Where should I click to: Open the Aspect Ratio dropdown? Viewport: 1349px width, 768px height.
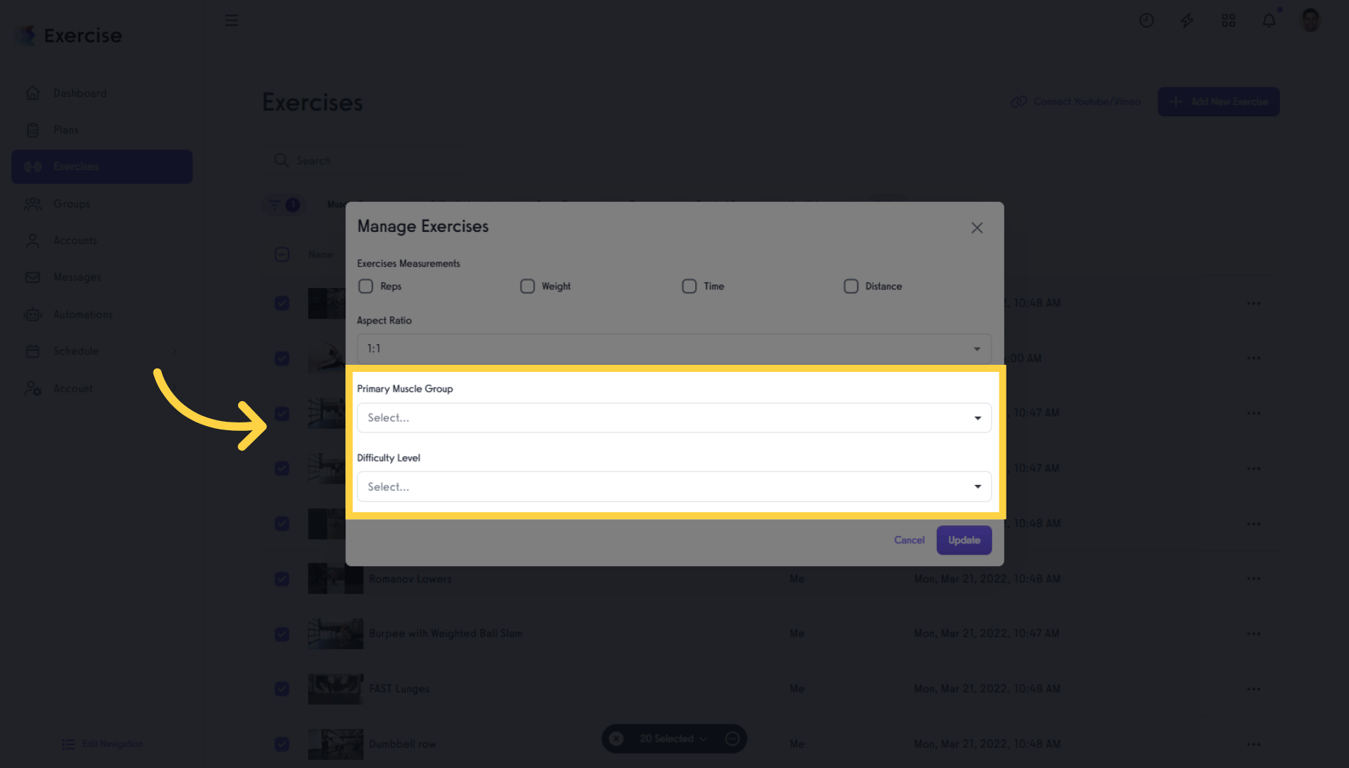coord(674,349)
